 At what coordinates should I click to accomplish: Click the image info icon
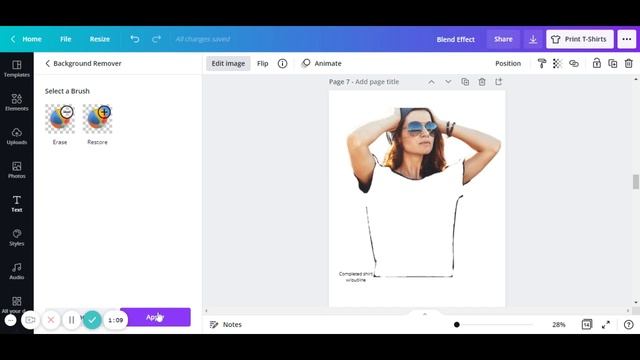tap(282, 63)
